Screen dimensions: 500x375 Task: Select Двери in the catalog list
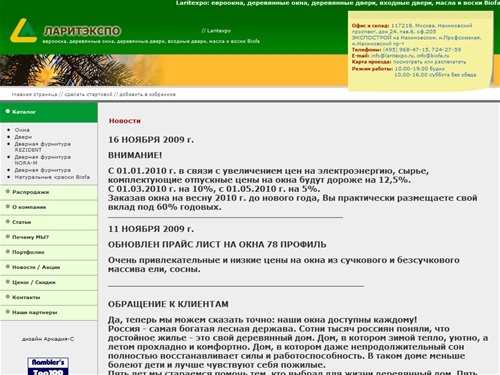coord(23,137)
